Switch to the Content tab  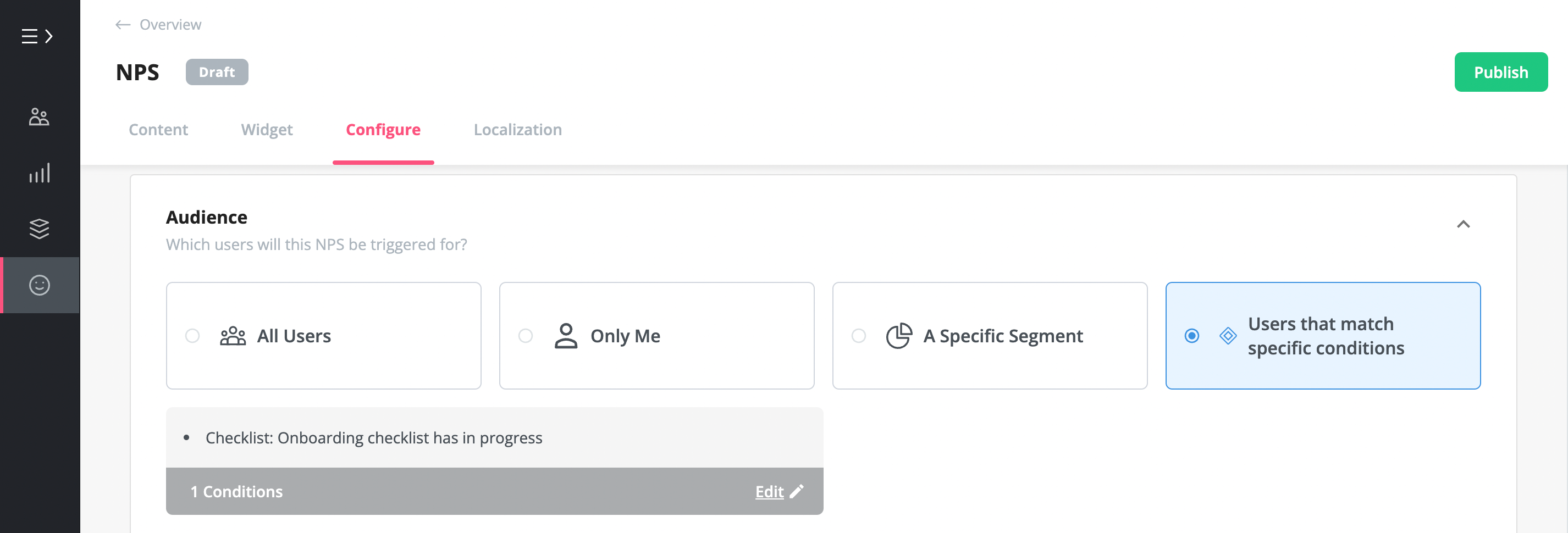158,130
